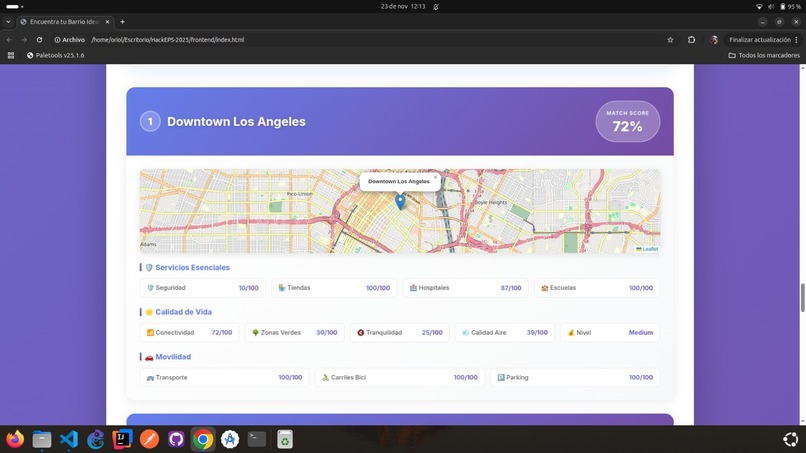Reload the page with the refresh icon
The width and height of the screenshot is (806, 453).
point(39,40)
